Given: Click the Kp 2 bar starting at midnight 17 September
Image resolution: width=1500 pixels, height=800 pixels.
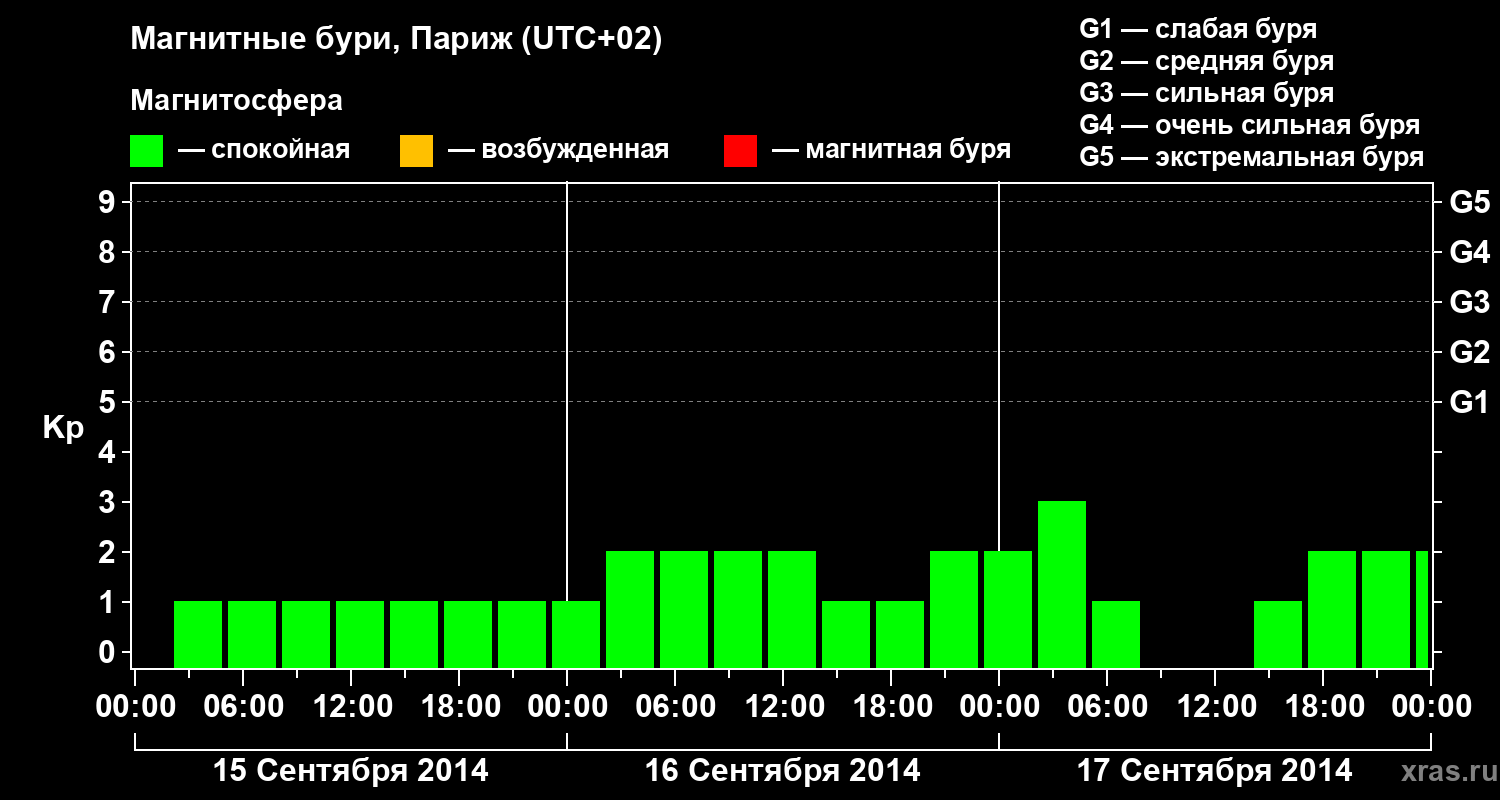Looking at the screenshot, I should (1008, 609).
